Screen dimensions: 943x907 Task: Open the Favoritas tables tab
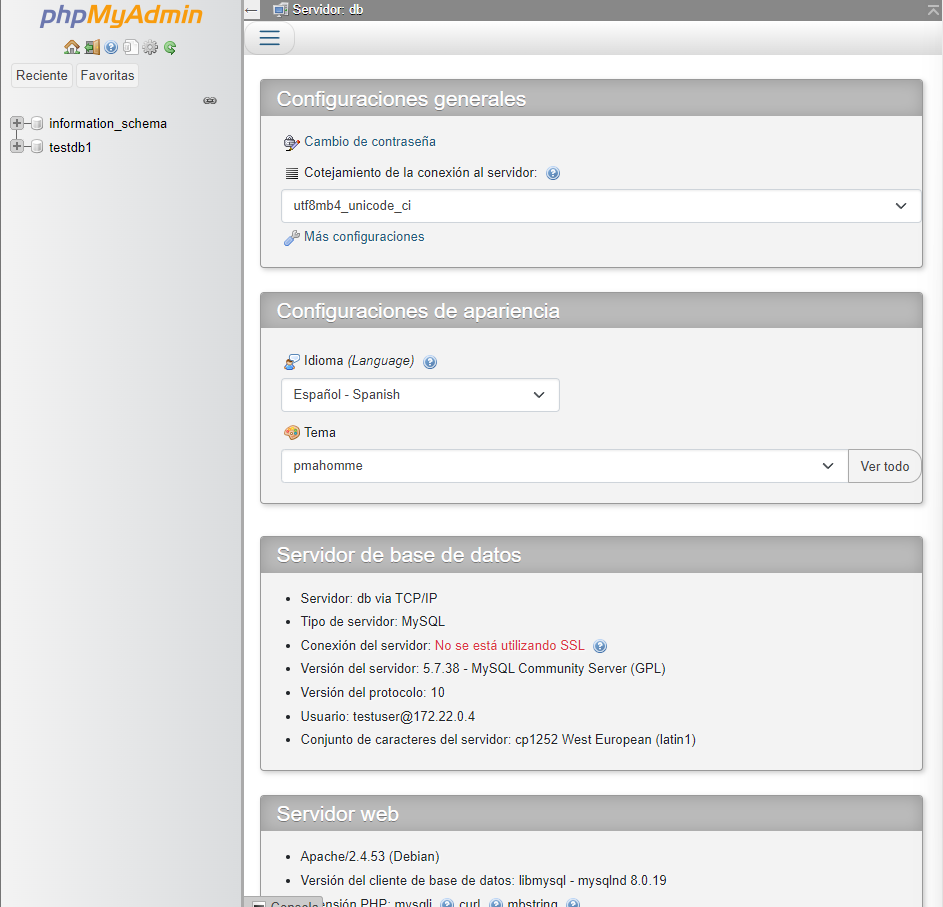tap(108, 75)
